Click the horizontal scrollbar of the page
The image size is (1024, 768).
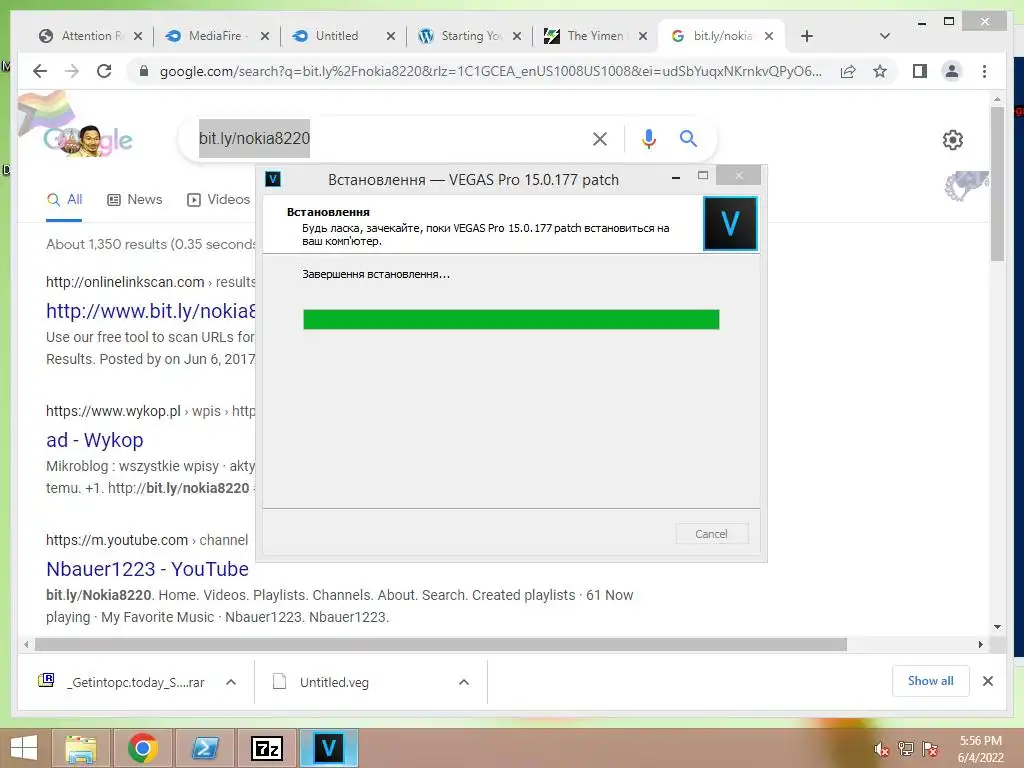coord(441,645)
